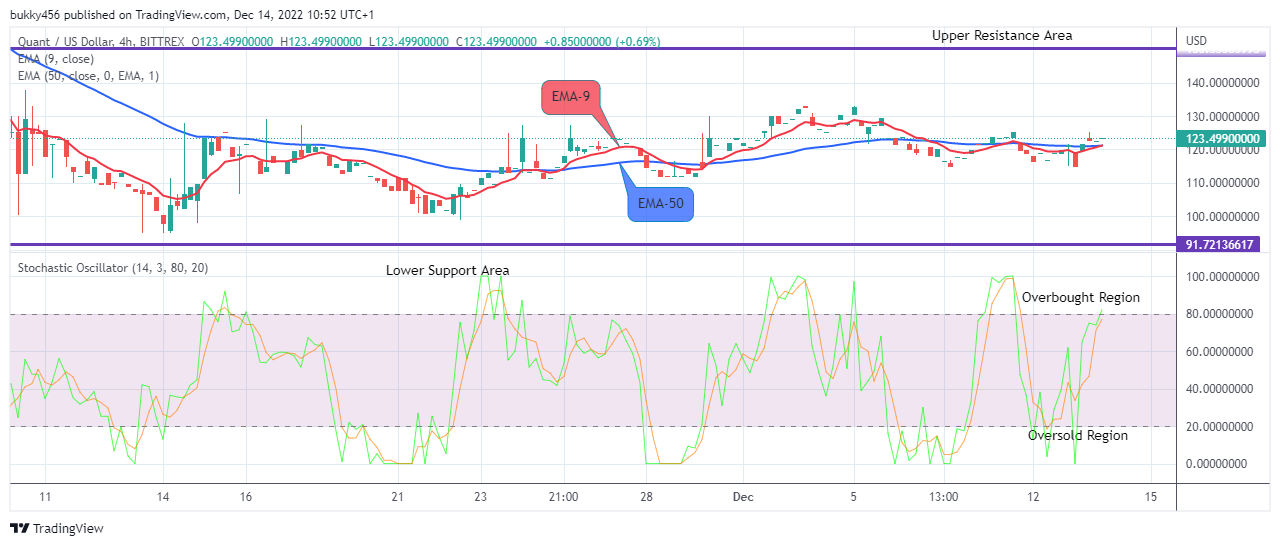Select the 'Lower Support Area' text annotation
The width and height of the screenshot is (1280, 546).
click(x=448, y=270)
